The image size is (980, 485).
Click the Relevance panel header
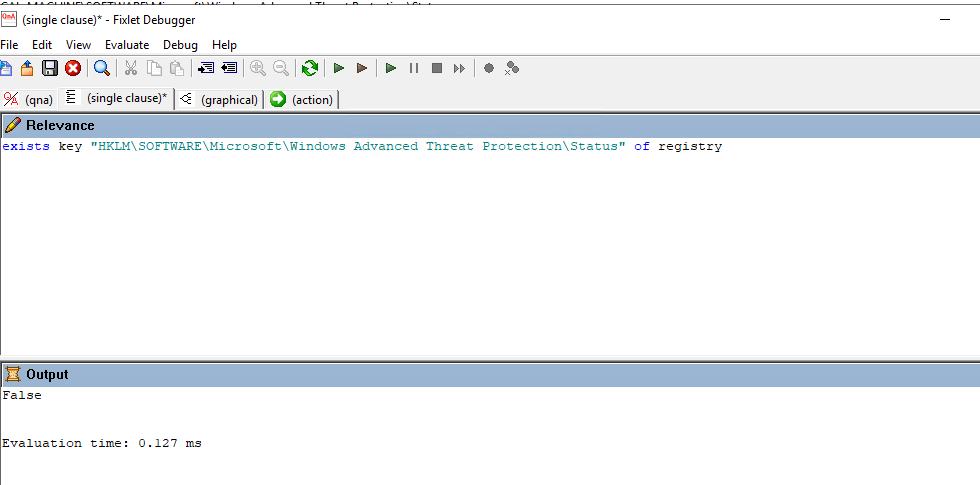click(490, 126)
